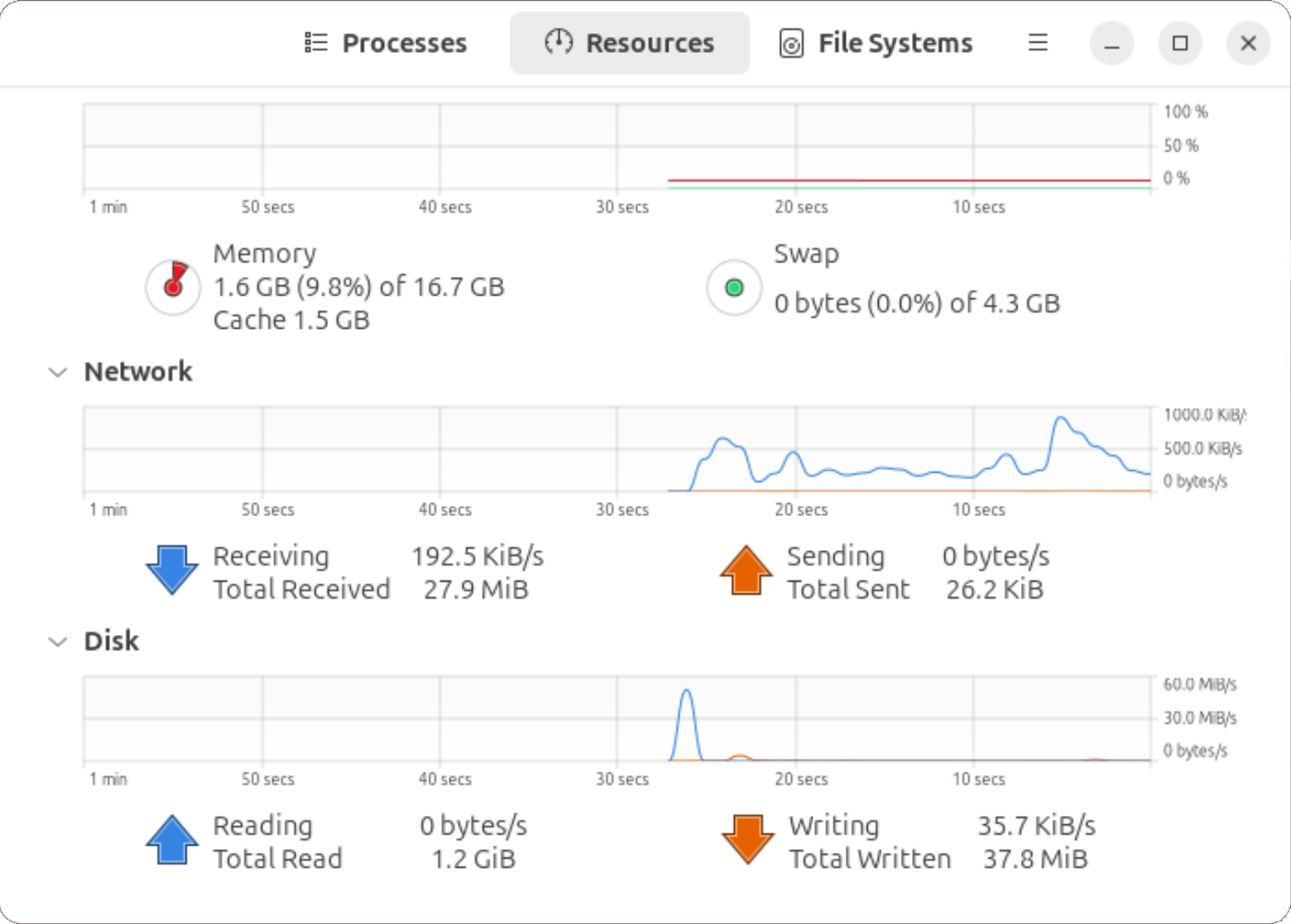Click the Swap label text
The width and height of the screenshot is (1291, 924).
[x=806, y=253]
